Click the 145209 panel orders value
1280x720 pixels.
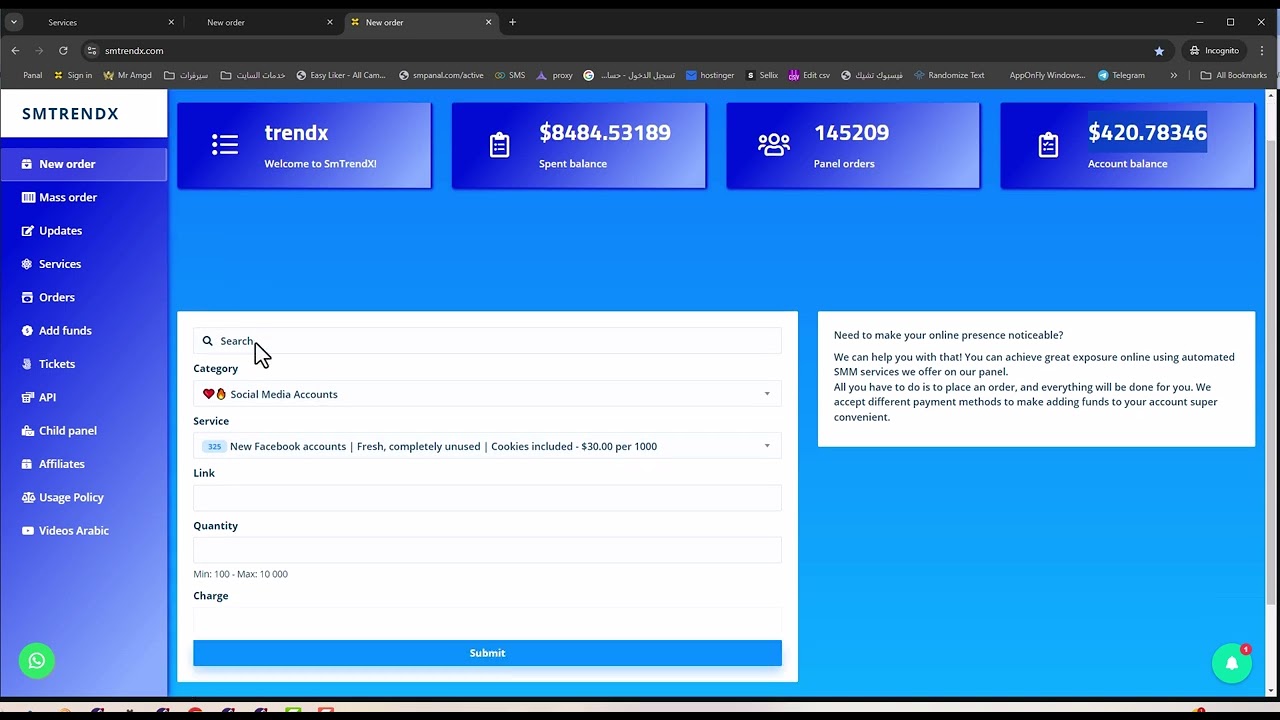point(851,132)
